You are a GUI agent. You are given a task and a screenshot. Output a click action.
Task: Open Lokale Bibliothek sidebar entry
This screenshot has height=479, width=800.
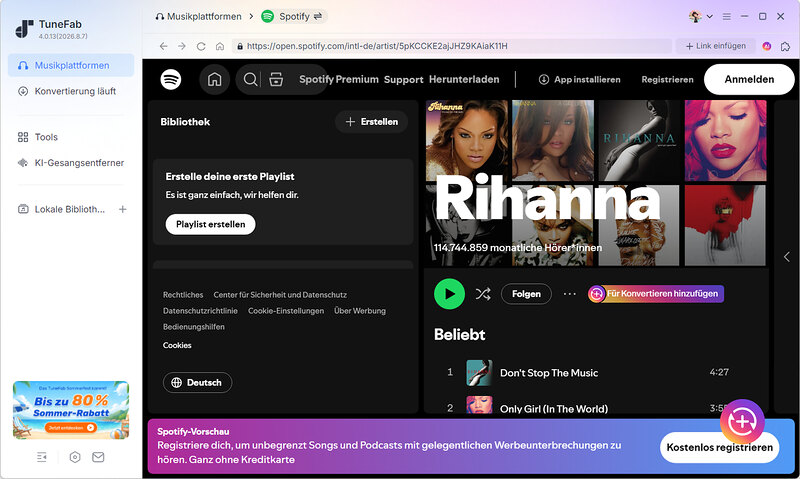61,209
